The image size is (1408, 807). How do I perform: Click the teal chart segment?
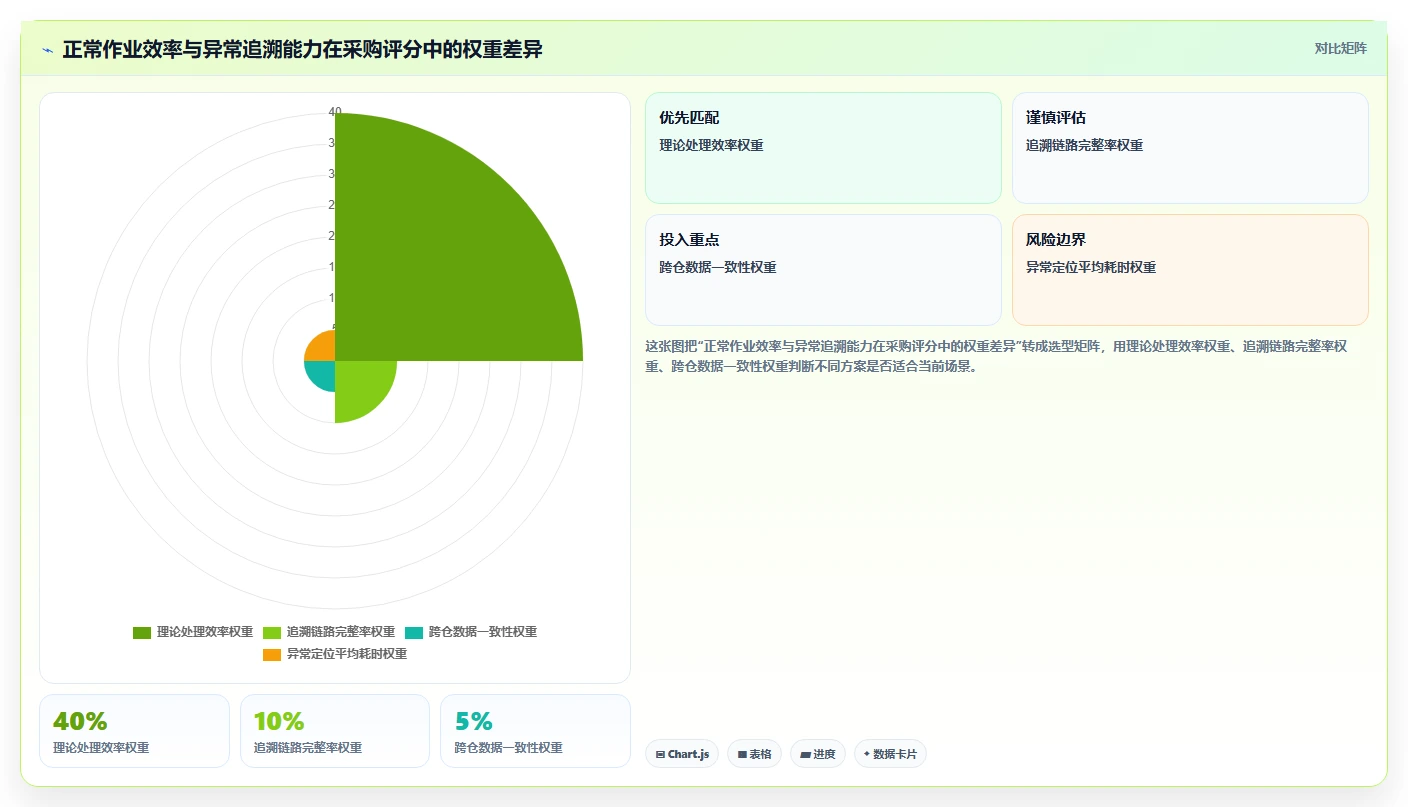[322, 374]
